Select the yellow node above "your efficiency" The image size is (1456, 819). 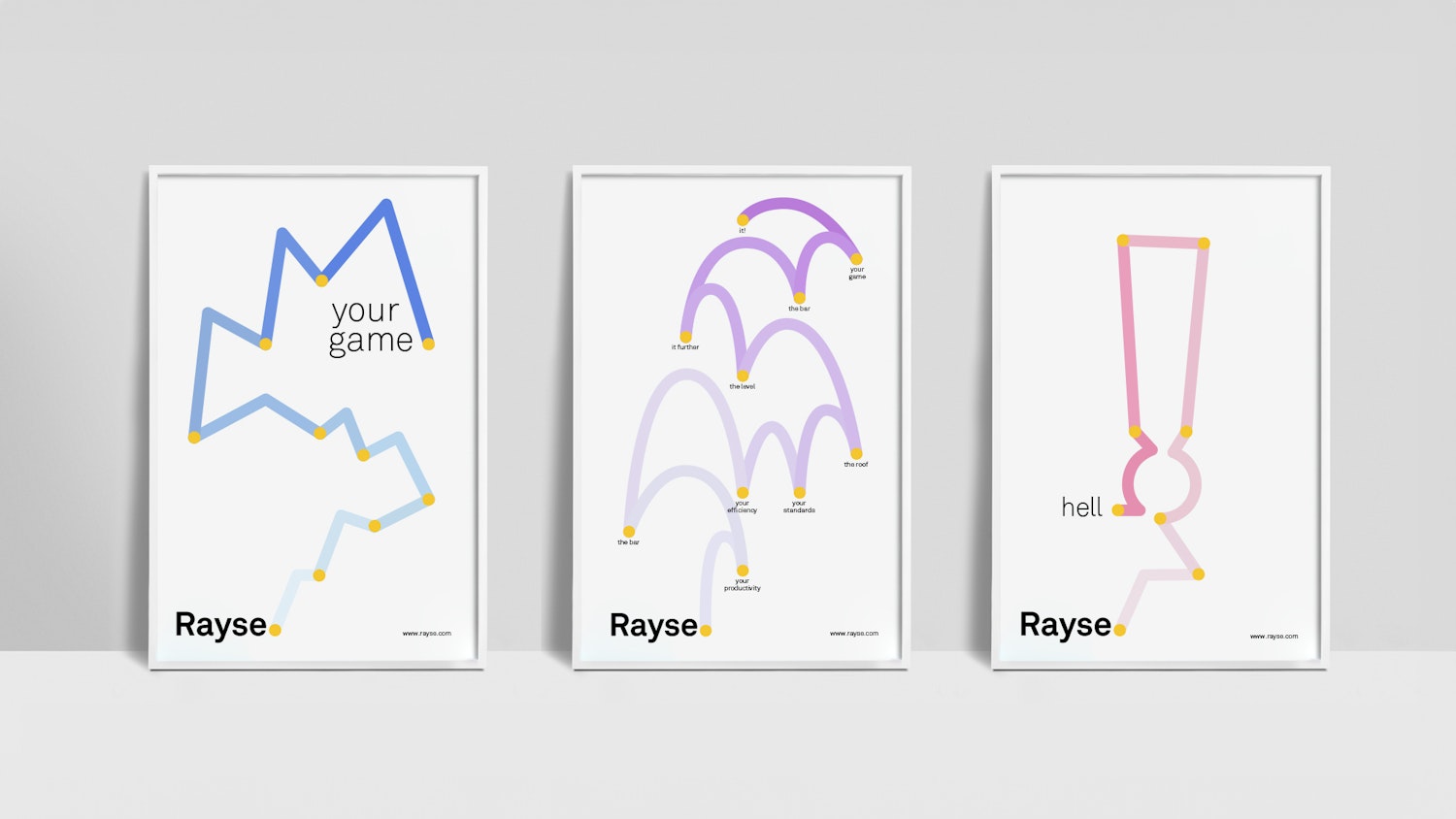[742, 491]
